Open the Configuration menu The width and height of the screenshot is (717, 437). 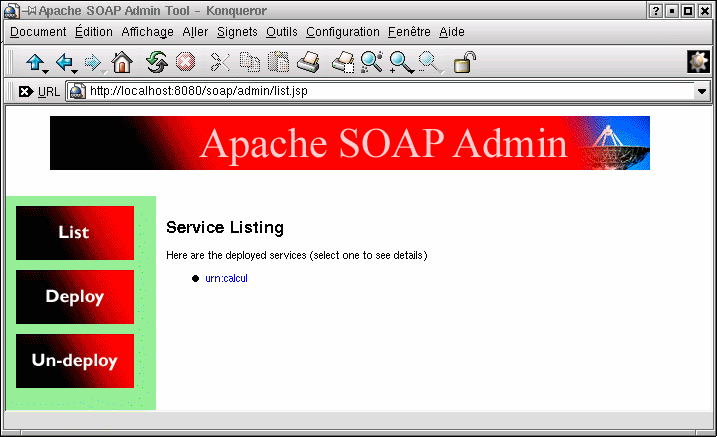[342, 32]
